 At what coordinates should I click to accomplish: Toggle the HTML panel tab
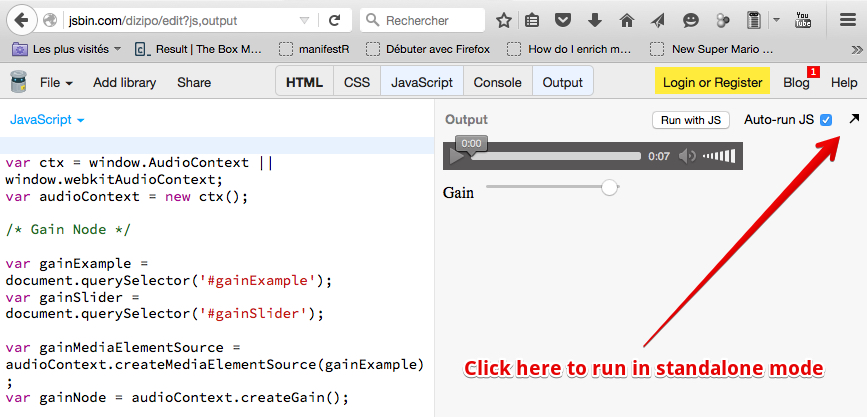click(305, 82)
